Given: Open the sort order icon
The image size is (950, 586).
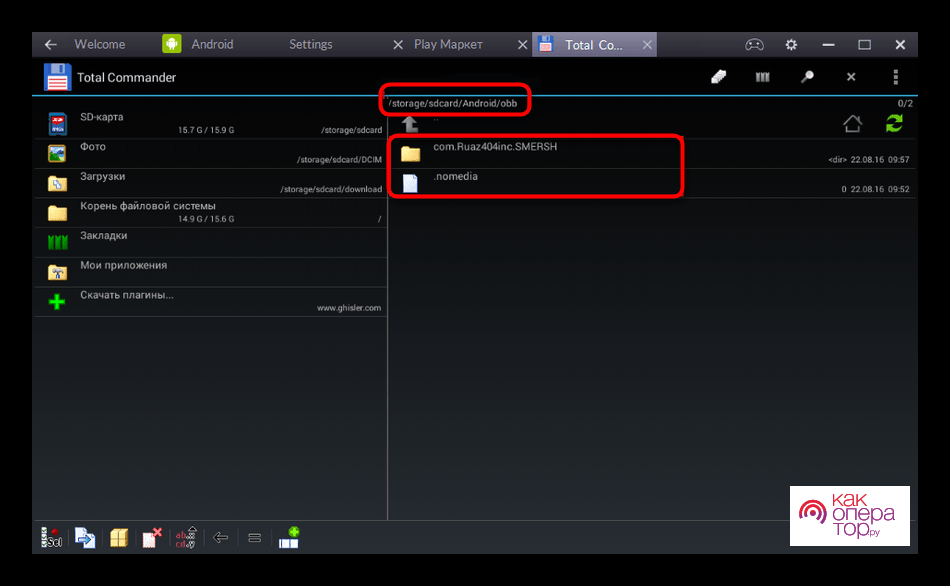Looking at the screenshot, I should coord(186,537).
